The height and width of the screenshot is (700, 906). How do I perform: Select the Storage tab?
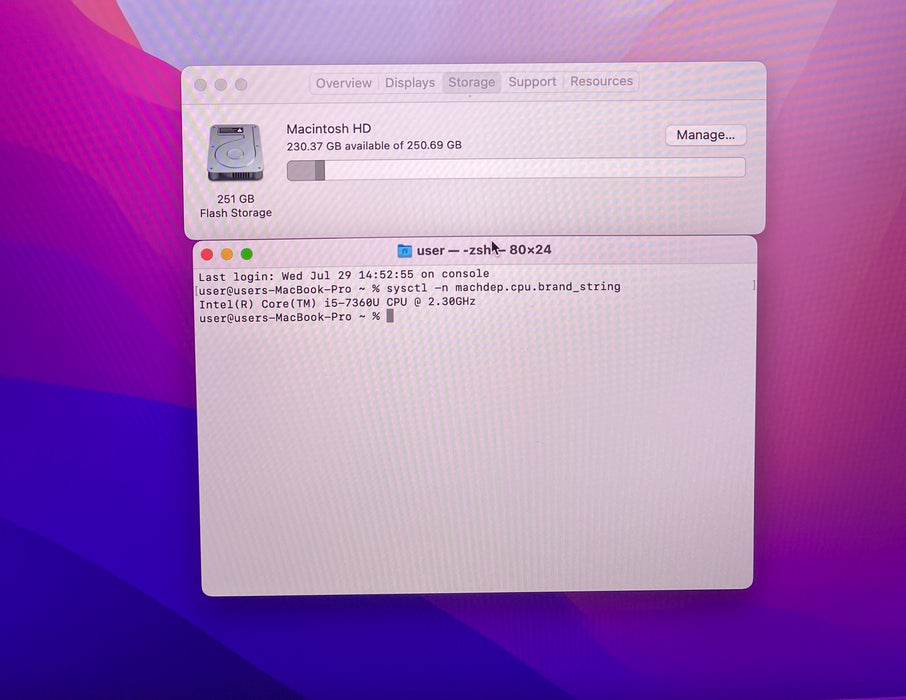point(471,82)
